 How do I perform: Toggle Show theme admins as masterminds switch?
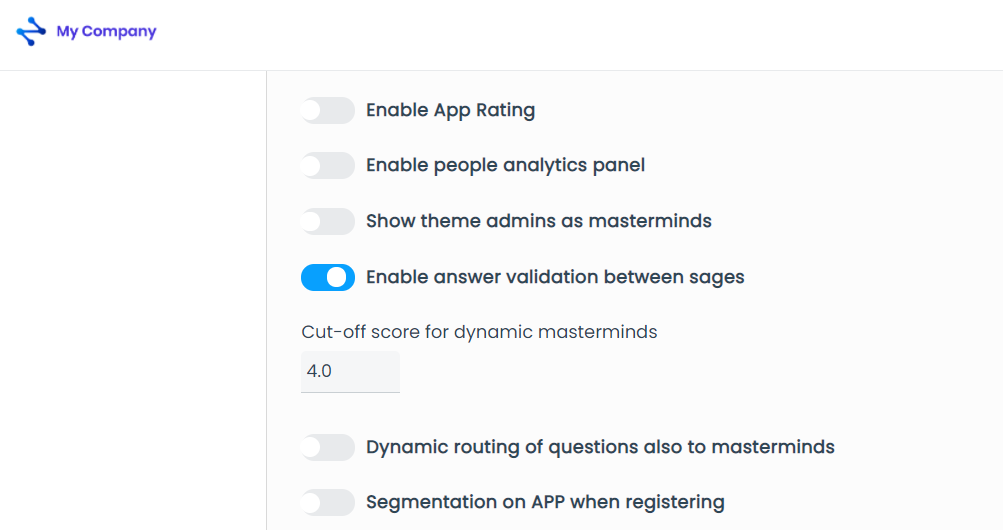click(328, 221)
